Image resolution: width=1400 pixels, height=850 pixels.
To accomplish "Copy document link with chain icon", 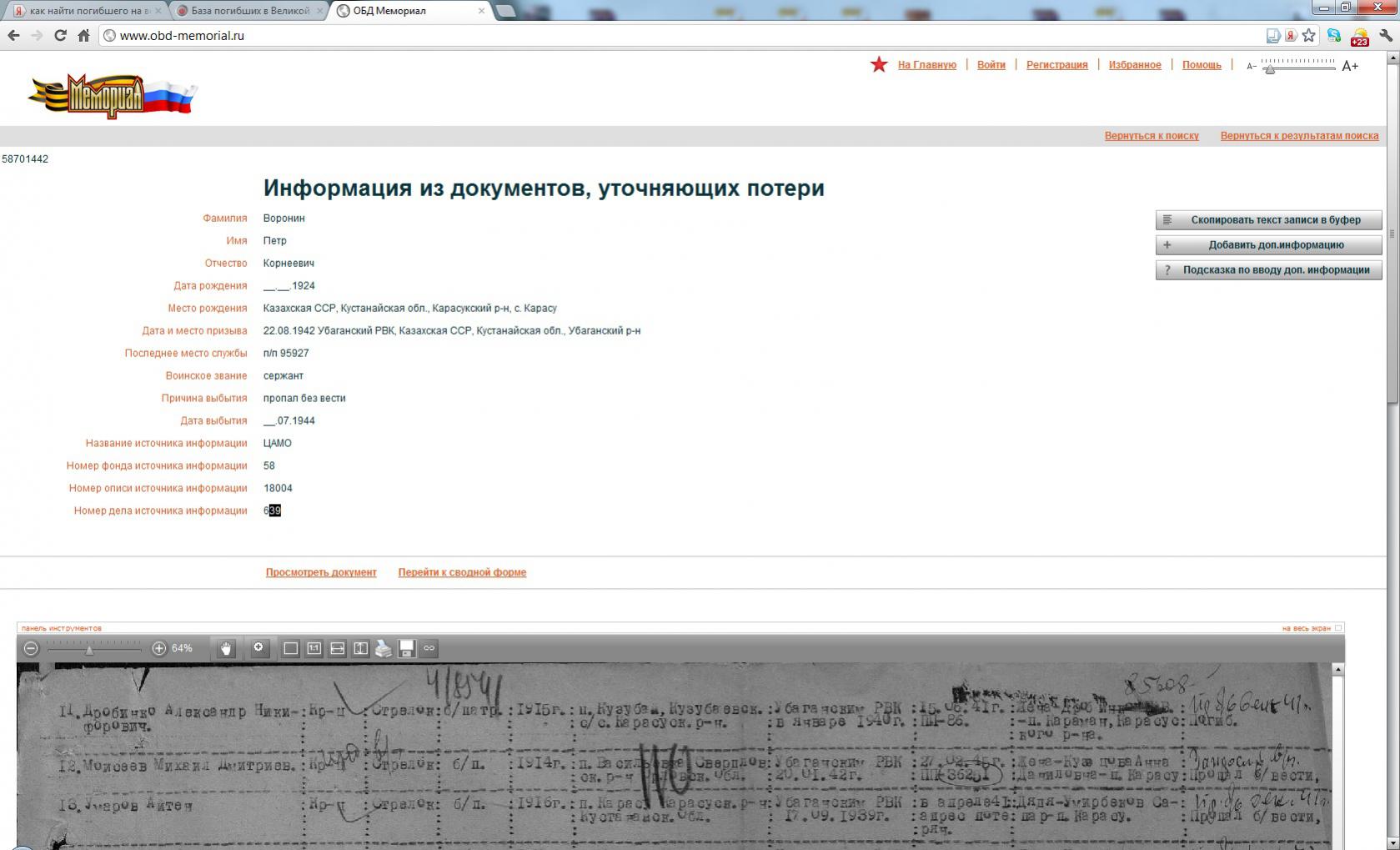I will click(x=429, y=648).
